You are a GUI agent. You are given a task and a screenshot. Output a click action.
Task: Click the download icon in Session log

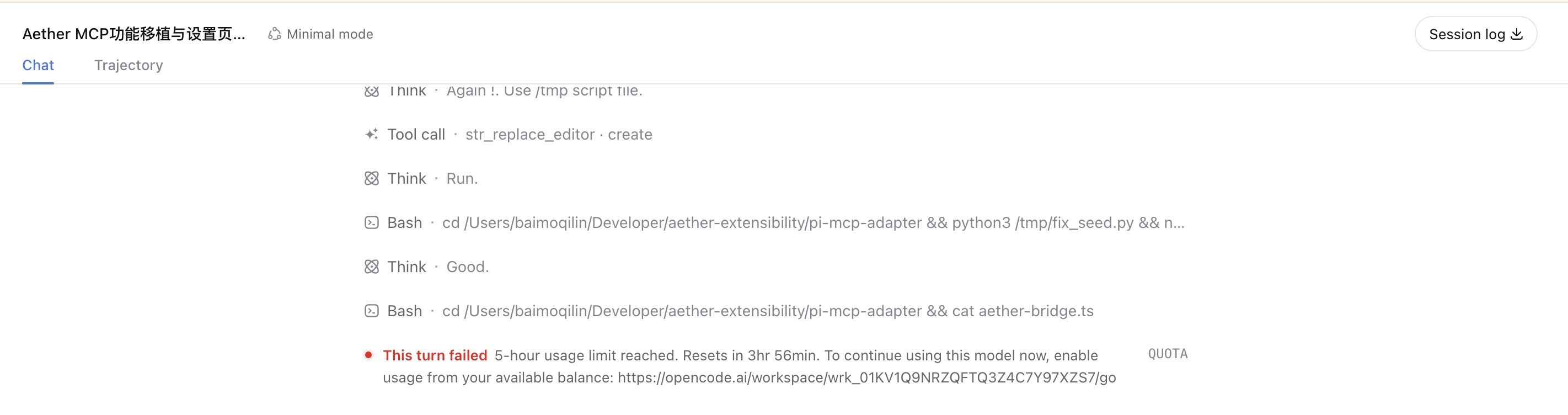(x=1517, y=34)
